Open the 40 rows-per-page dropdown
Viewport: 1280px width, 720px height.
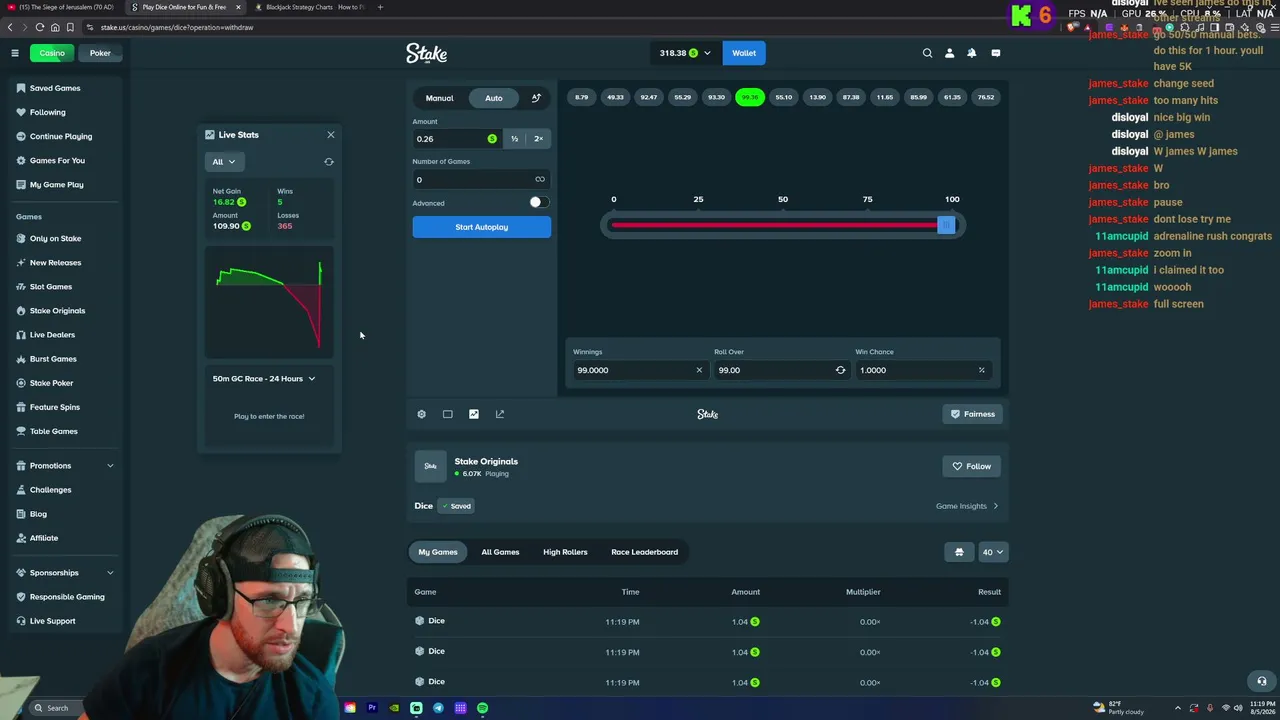click(x=992, y=552)
